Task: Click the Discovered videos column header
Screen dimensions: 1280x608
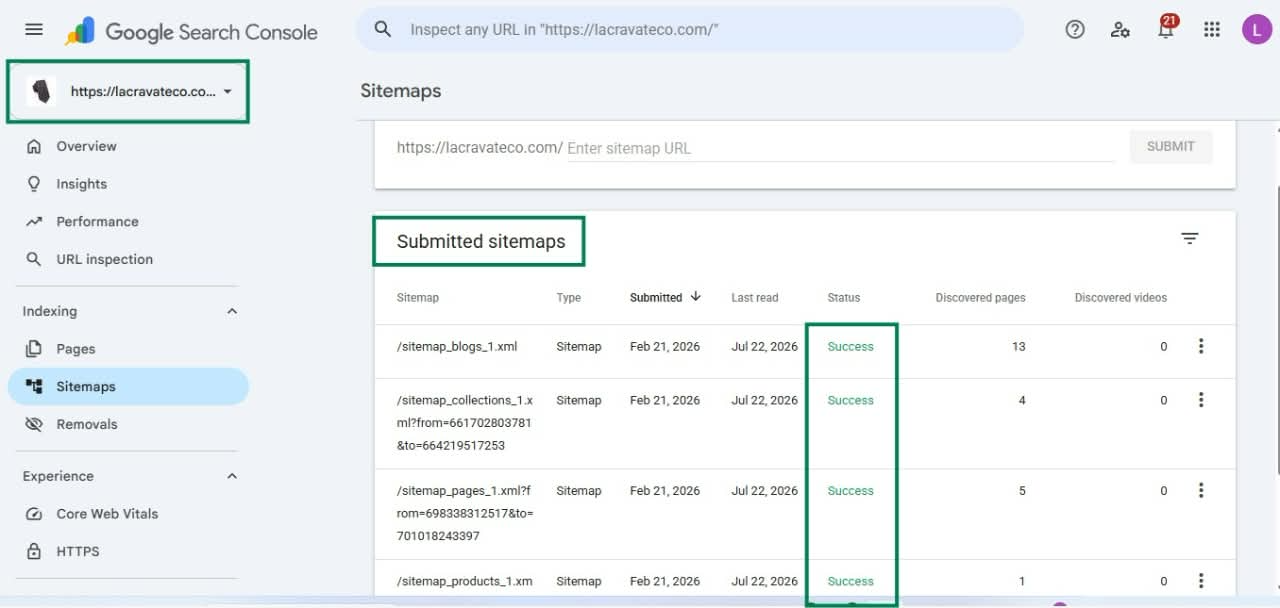Action: [1121, 297]
